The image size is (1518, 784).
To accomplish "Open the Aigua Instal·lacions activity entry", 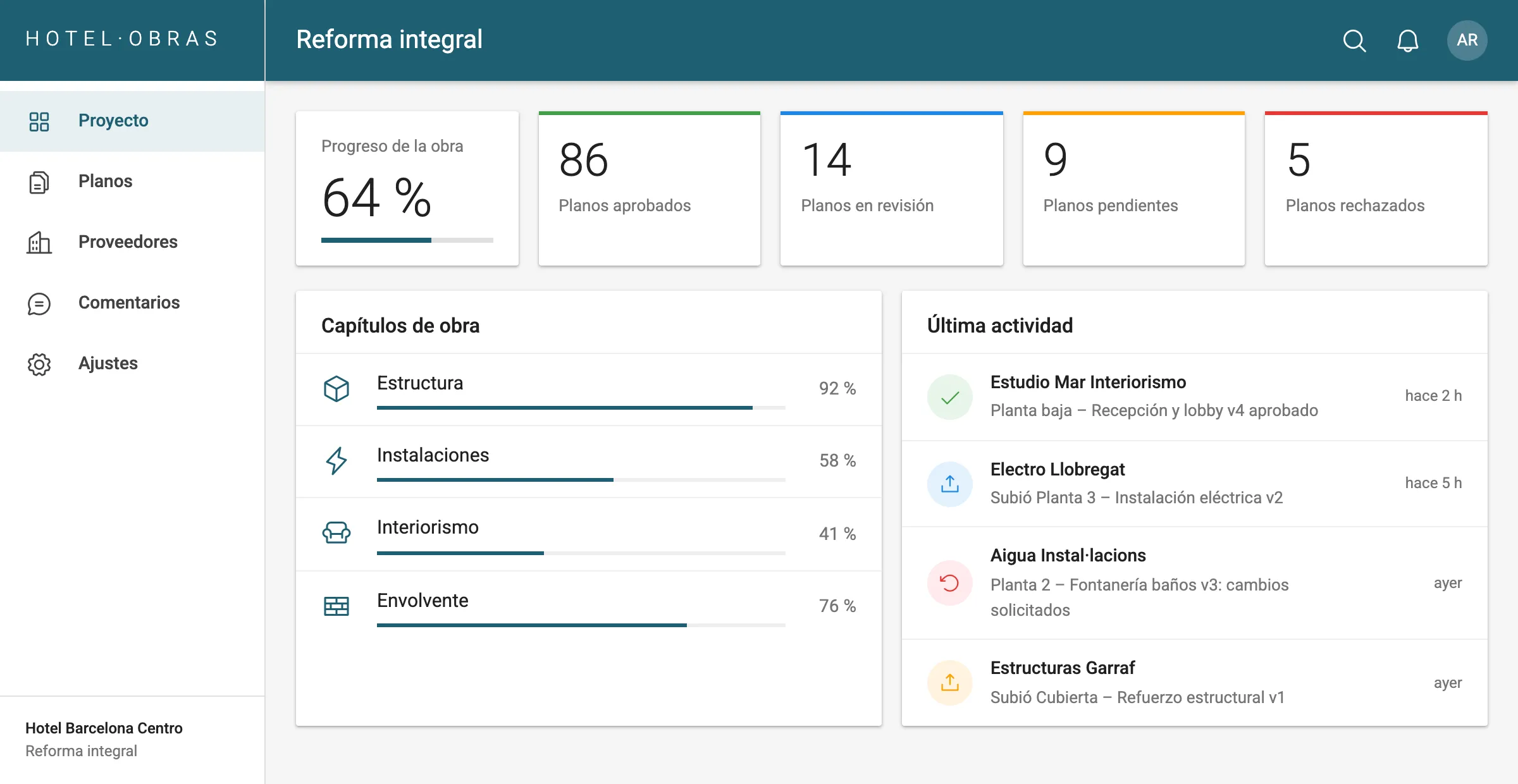I will click(x=1195, y=583).
